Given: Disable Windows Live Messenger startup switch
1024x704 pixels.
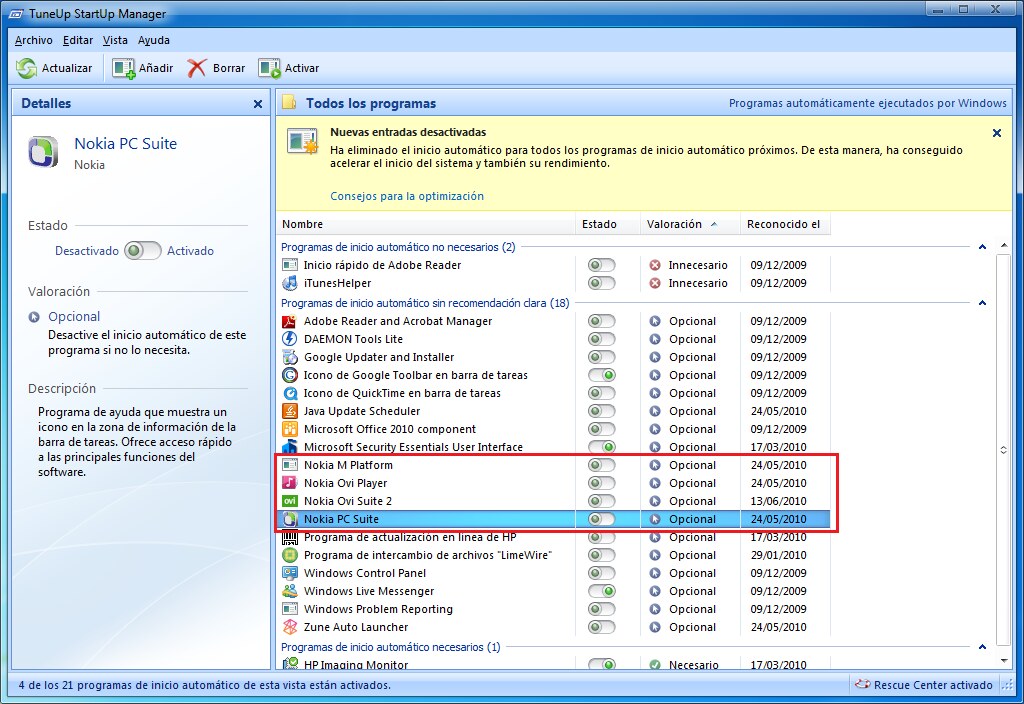Looking at the screenshot, I should coord(601,591).
